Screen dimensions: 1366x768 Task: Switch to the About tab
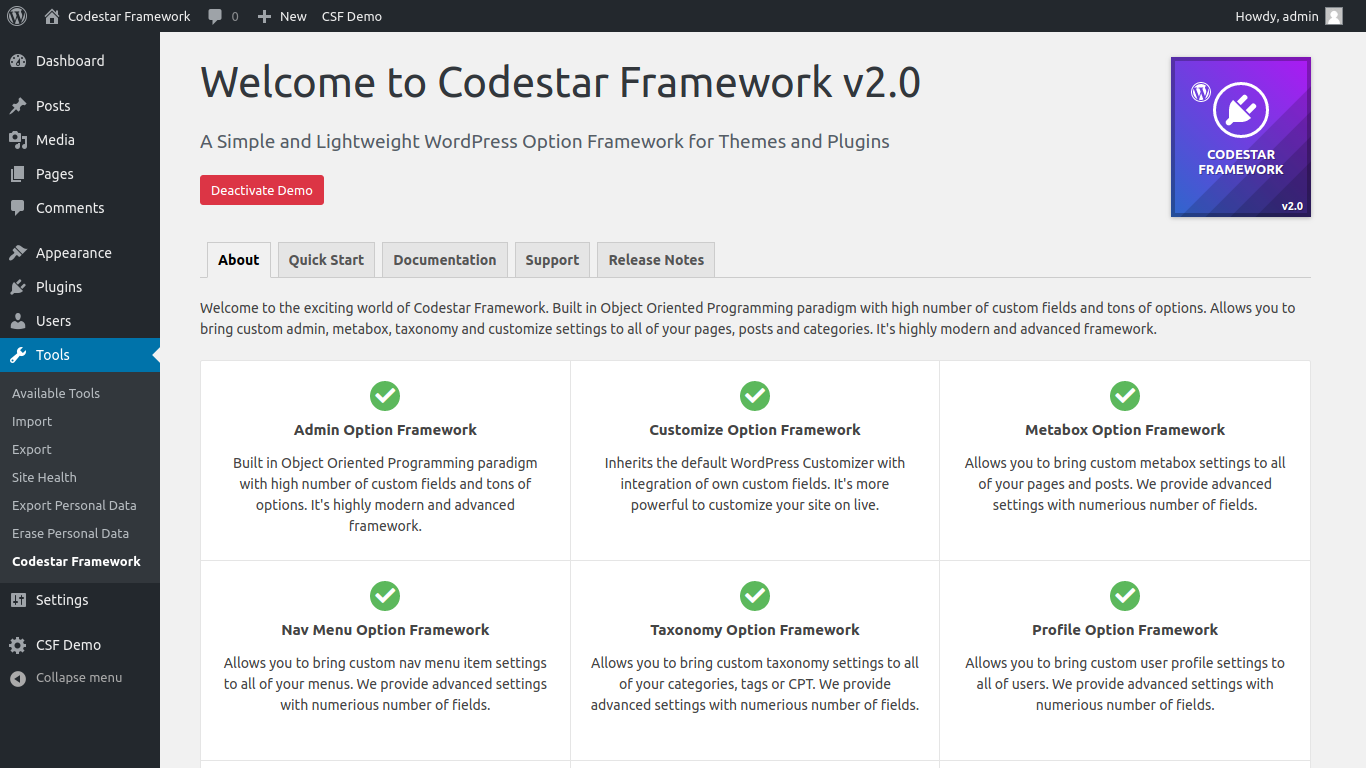point(239,260)
